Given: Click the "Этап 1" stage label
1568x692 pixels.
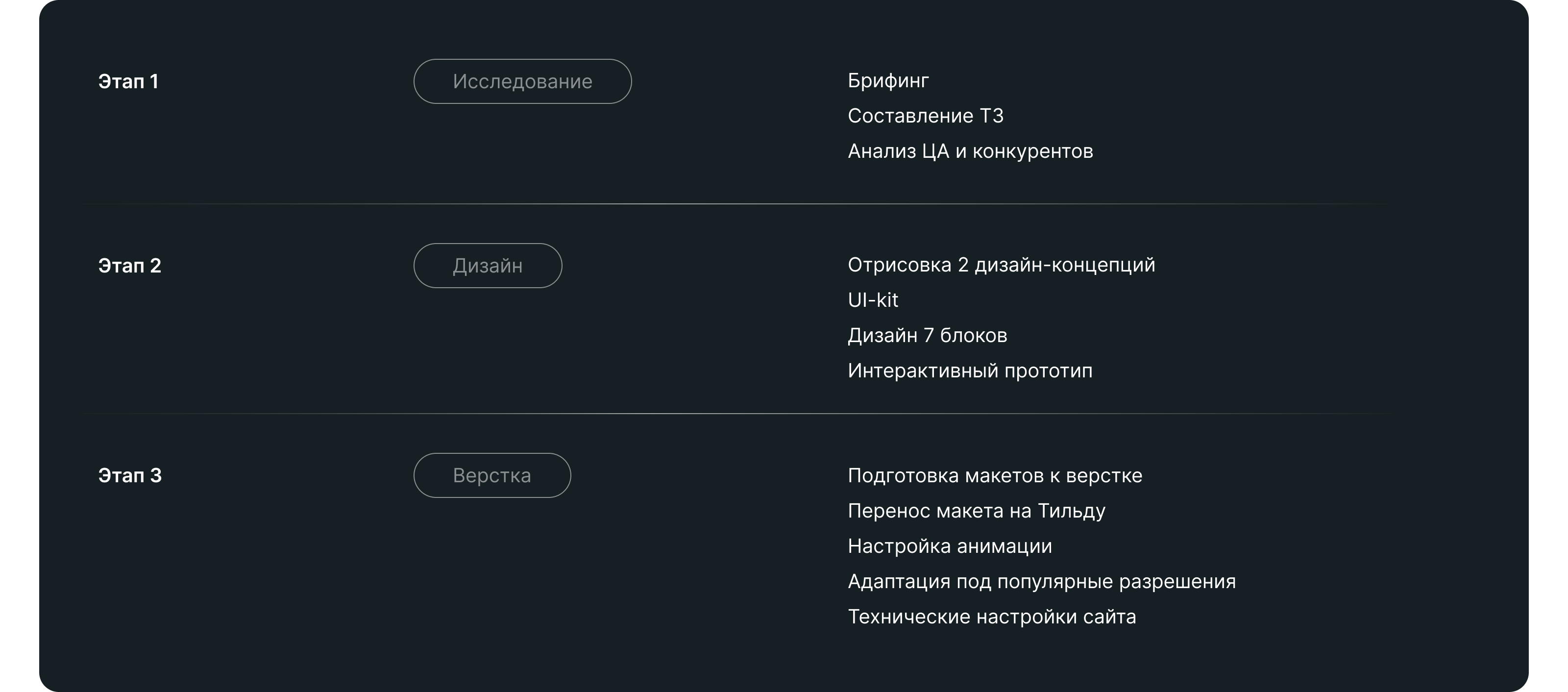Looking at the screenshot, I should click(128, 81).
